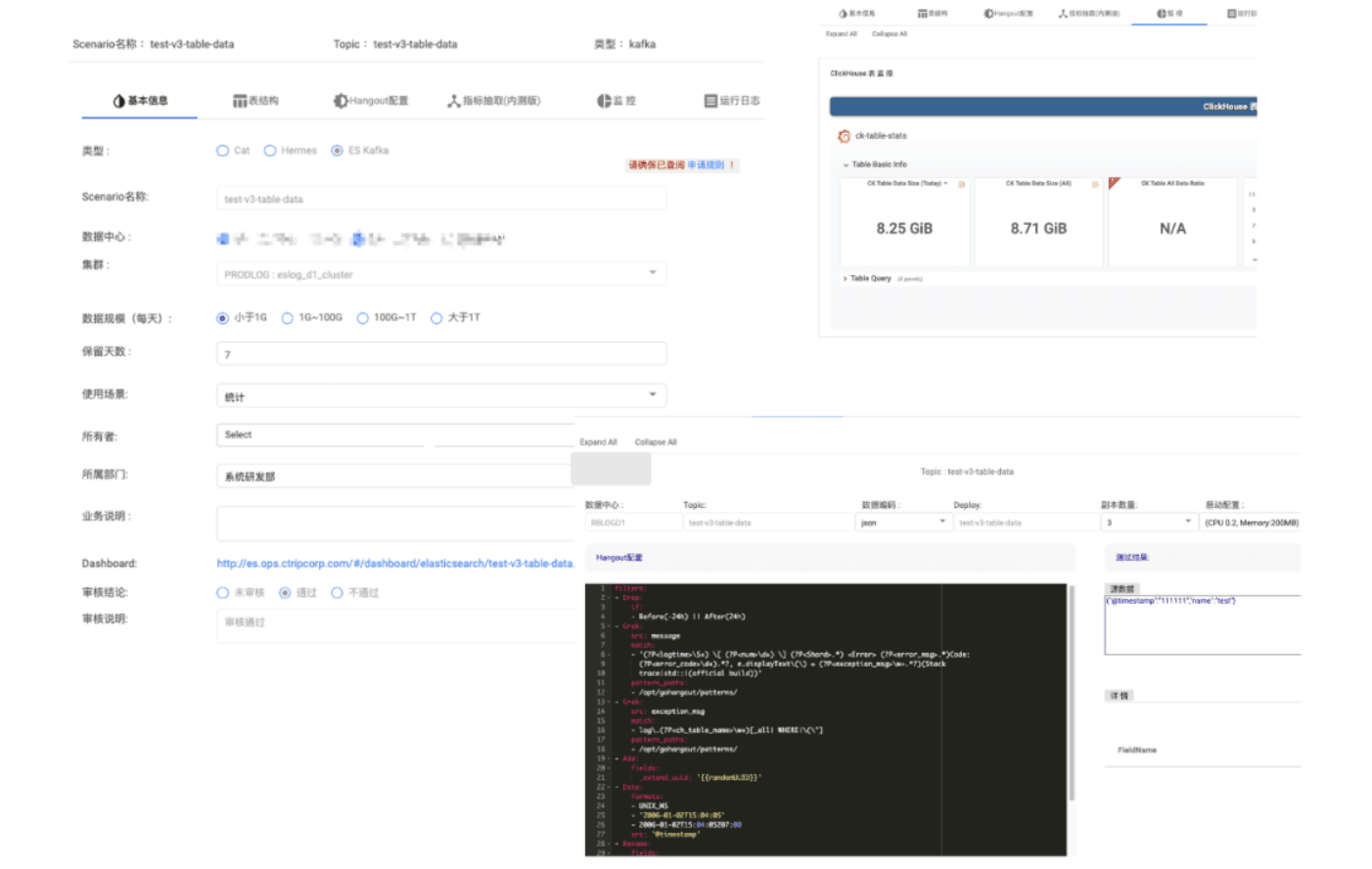Expand the Table Query row
This screenshot has width=1372, height=869.
point(846,279)
